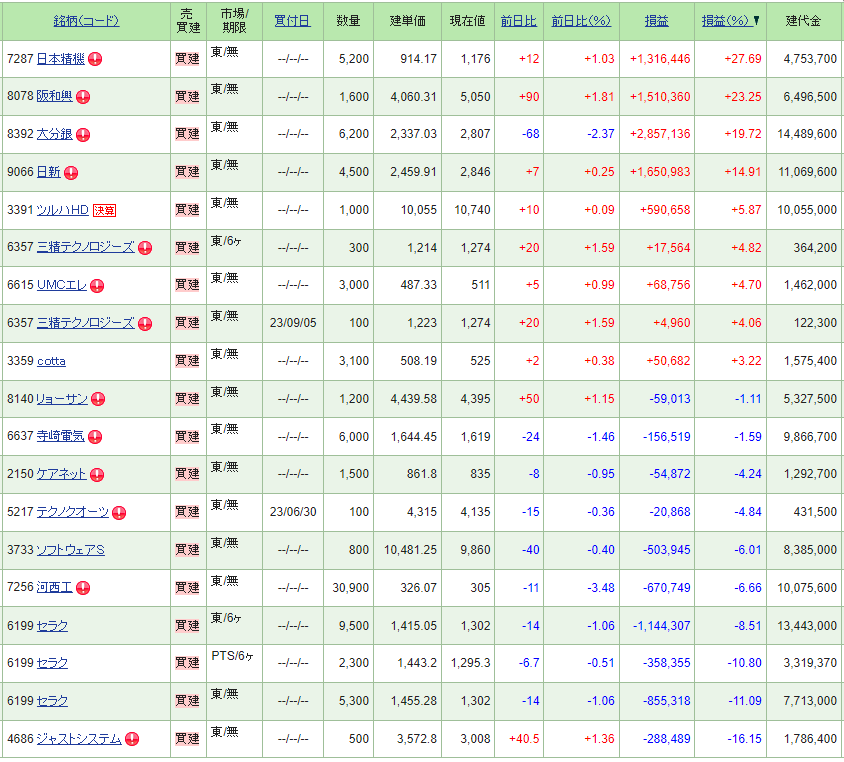Open セラク link in the PTS/6ヶ row
Image resolution: width=844 pixels, height=762 pixels.
click(52, 664)
